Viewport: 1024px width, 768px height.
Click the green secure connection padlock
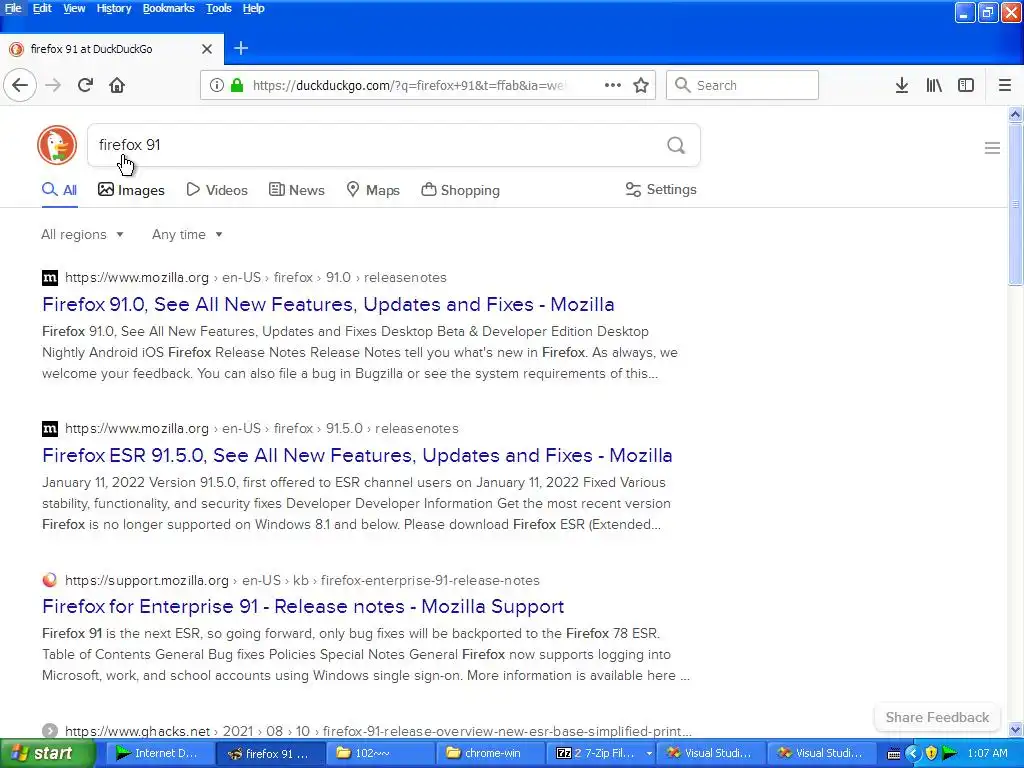tap(237, 85)
